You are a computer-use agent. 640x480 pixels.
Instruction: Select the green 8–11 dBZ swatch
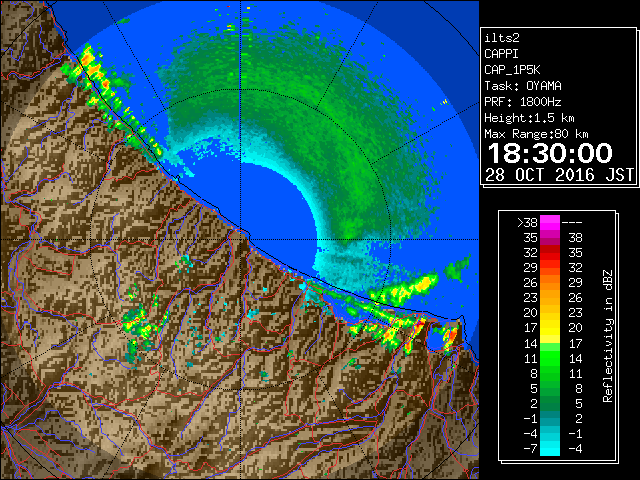tap(550, 373)
